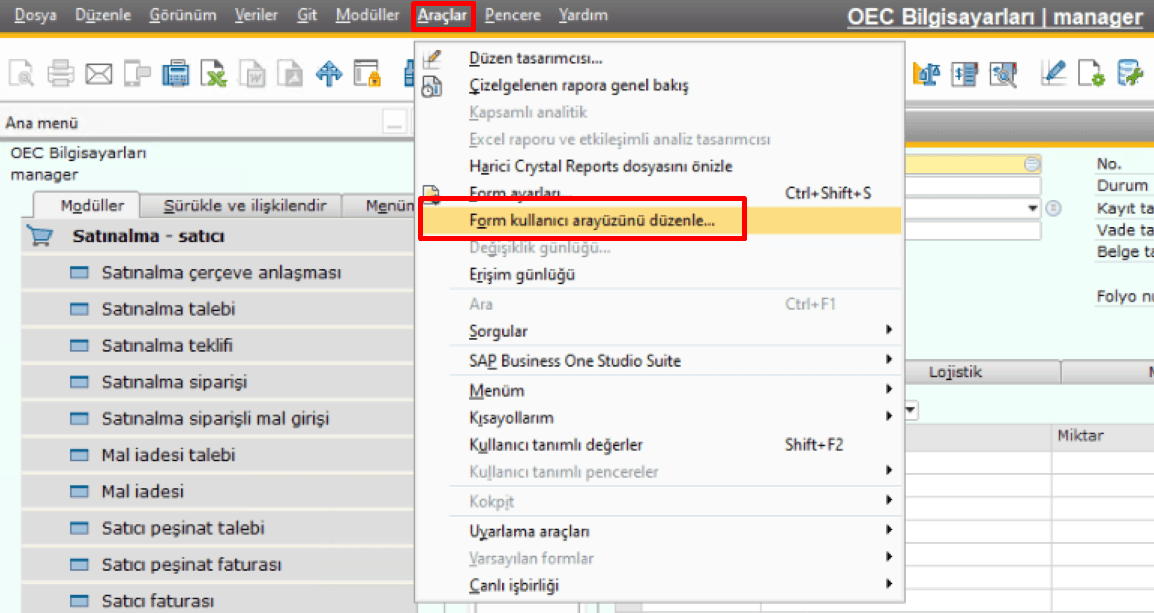Click the payment means dollar-document icon
Screen dimensions: 1154x613
963,73
